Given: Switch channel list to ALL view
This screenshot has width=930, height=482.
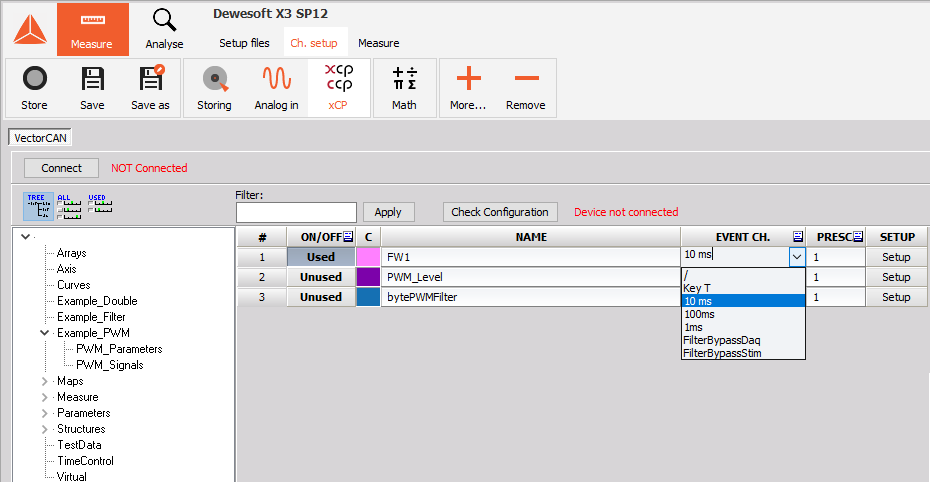Looking at the screenshot, I should point(69,206).
